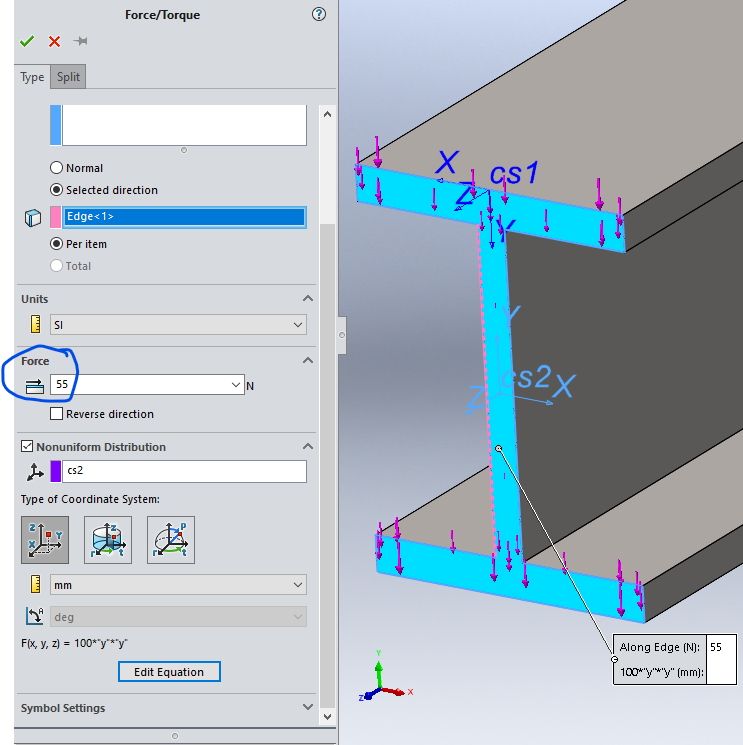
Task: Select Cylindrical coordinate system type
Action: tap(108, 540)
